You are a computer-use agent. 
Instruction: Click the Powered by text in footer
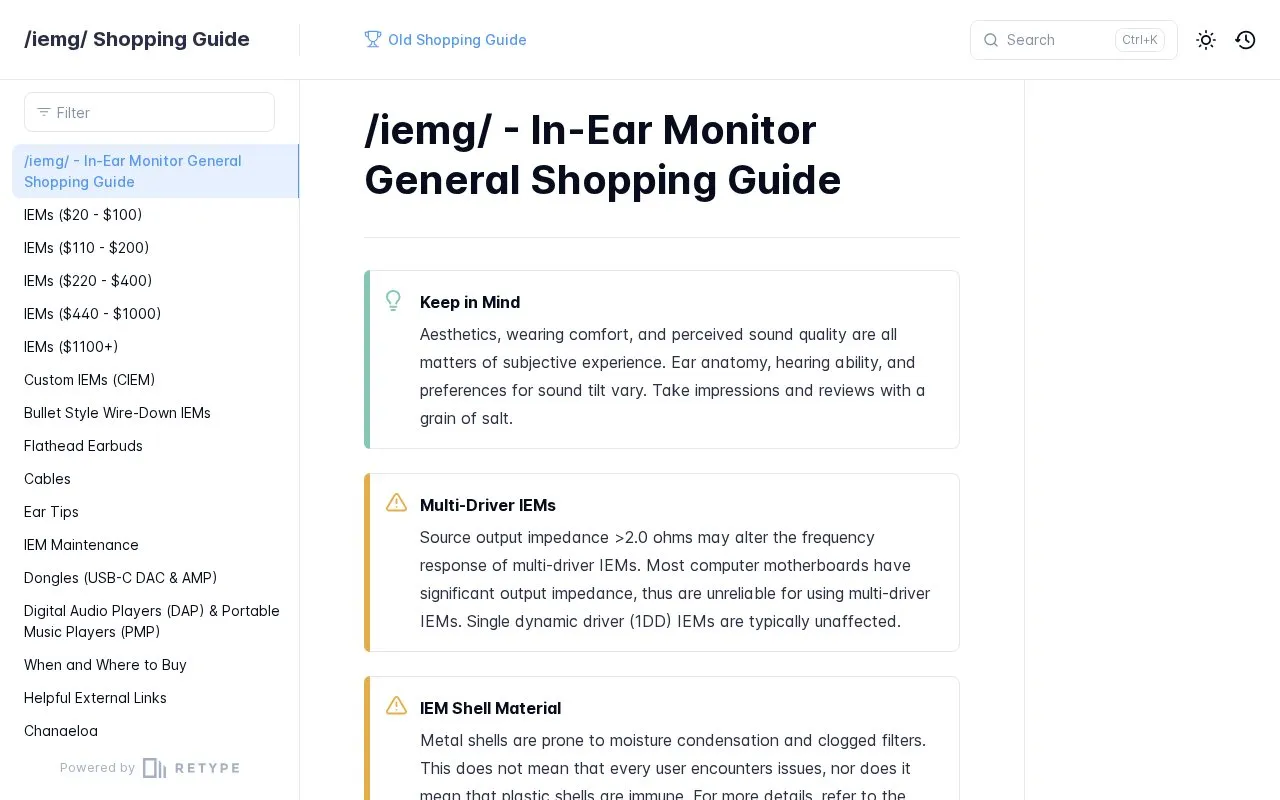[97, 768]
